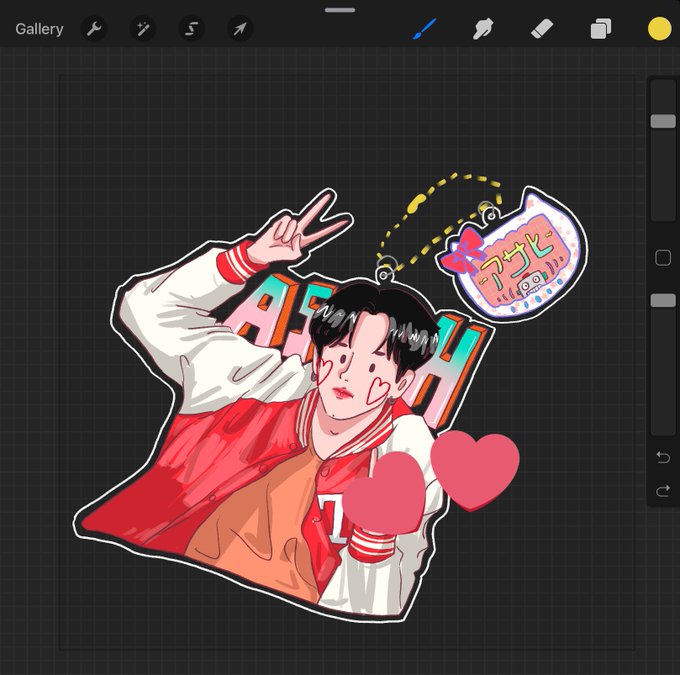Image resolution: width=680 pixels, height=675 pixels.
Task: Activate the Transform arrow tool
Action: pos(240,29)
